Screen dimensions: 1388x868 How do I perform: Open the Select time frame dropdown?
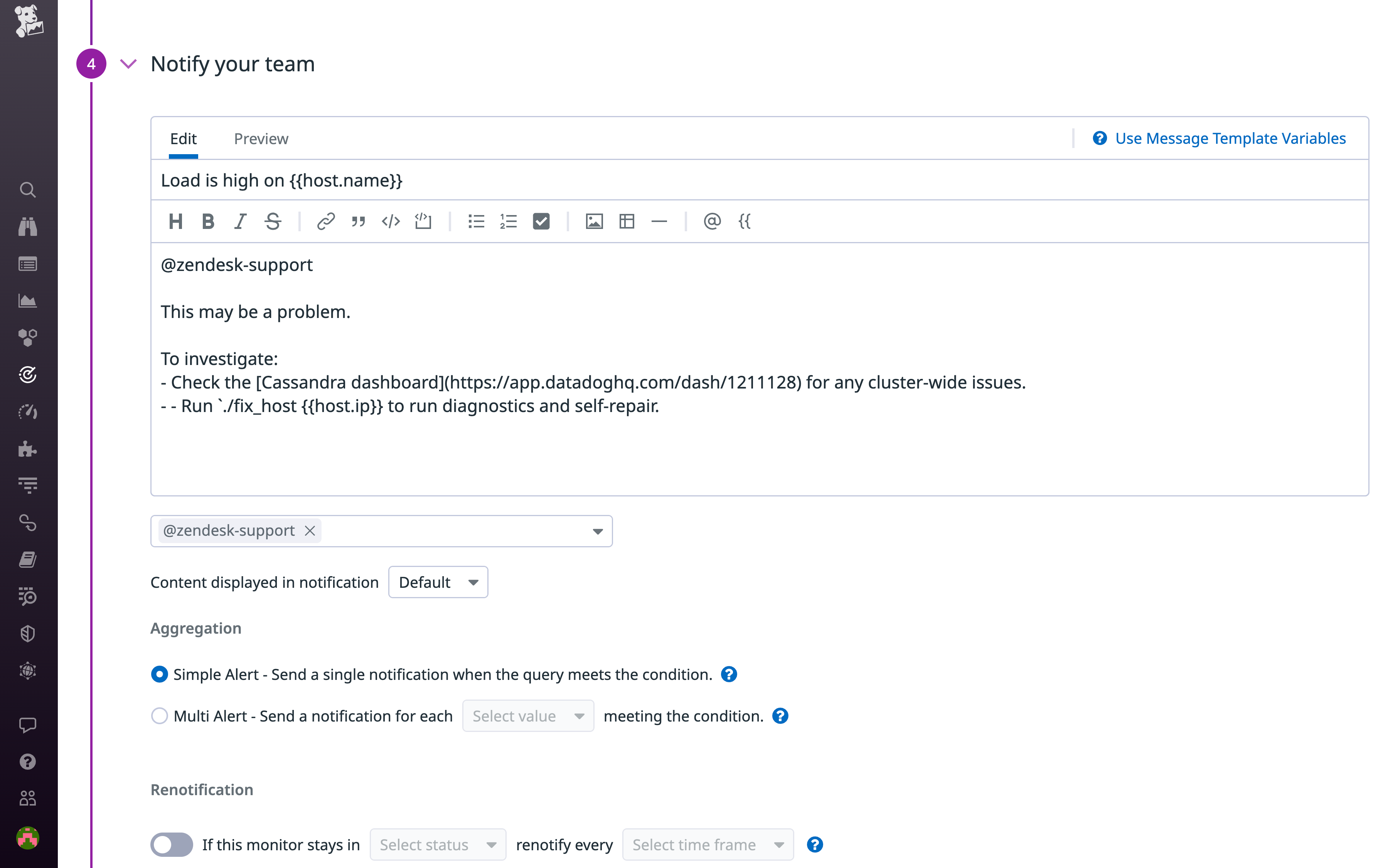click(707, 844)
